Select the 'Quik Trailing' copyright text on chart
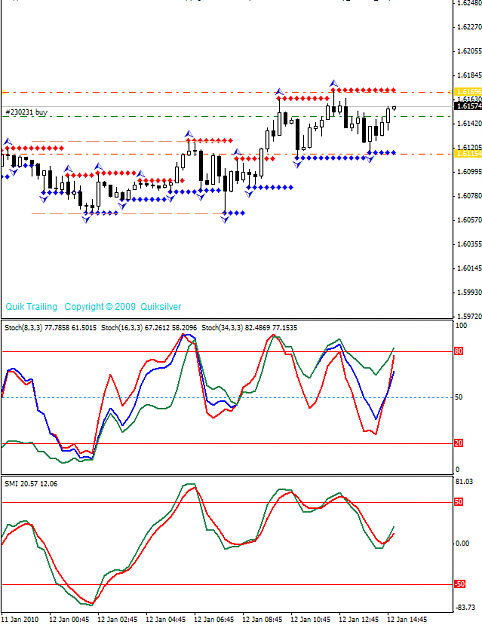482x625 pixels. point(93,307)
